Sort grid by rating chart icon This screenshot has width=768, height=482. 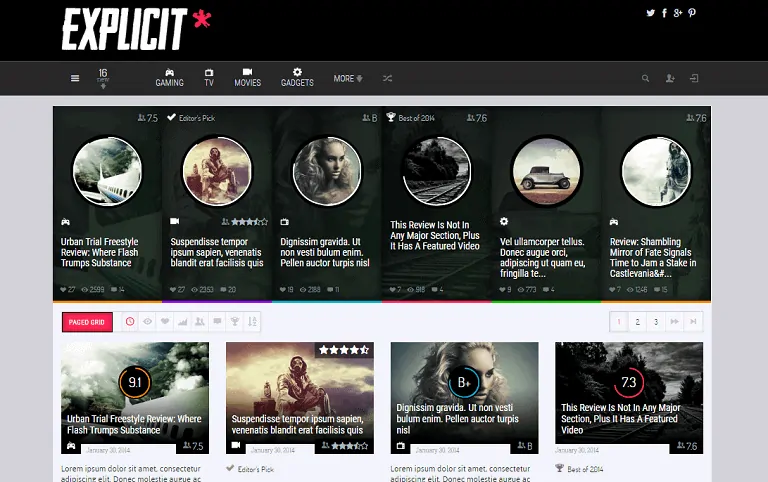tap(183, 322)
